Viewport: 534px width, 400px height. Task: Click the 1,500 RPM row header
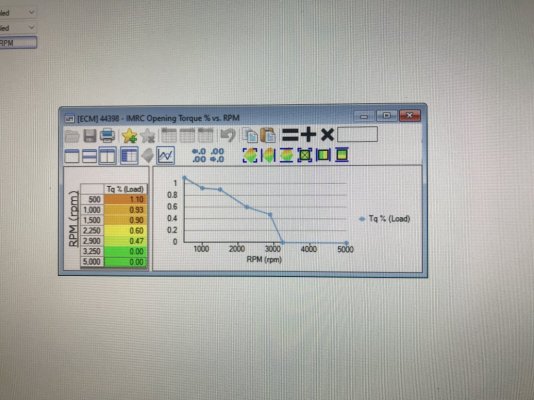pos(92,220)
